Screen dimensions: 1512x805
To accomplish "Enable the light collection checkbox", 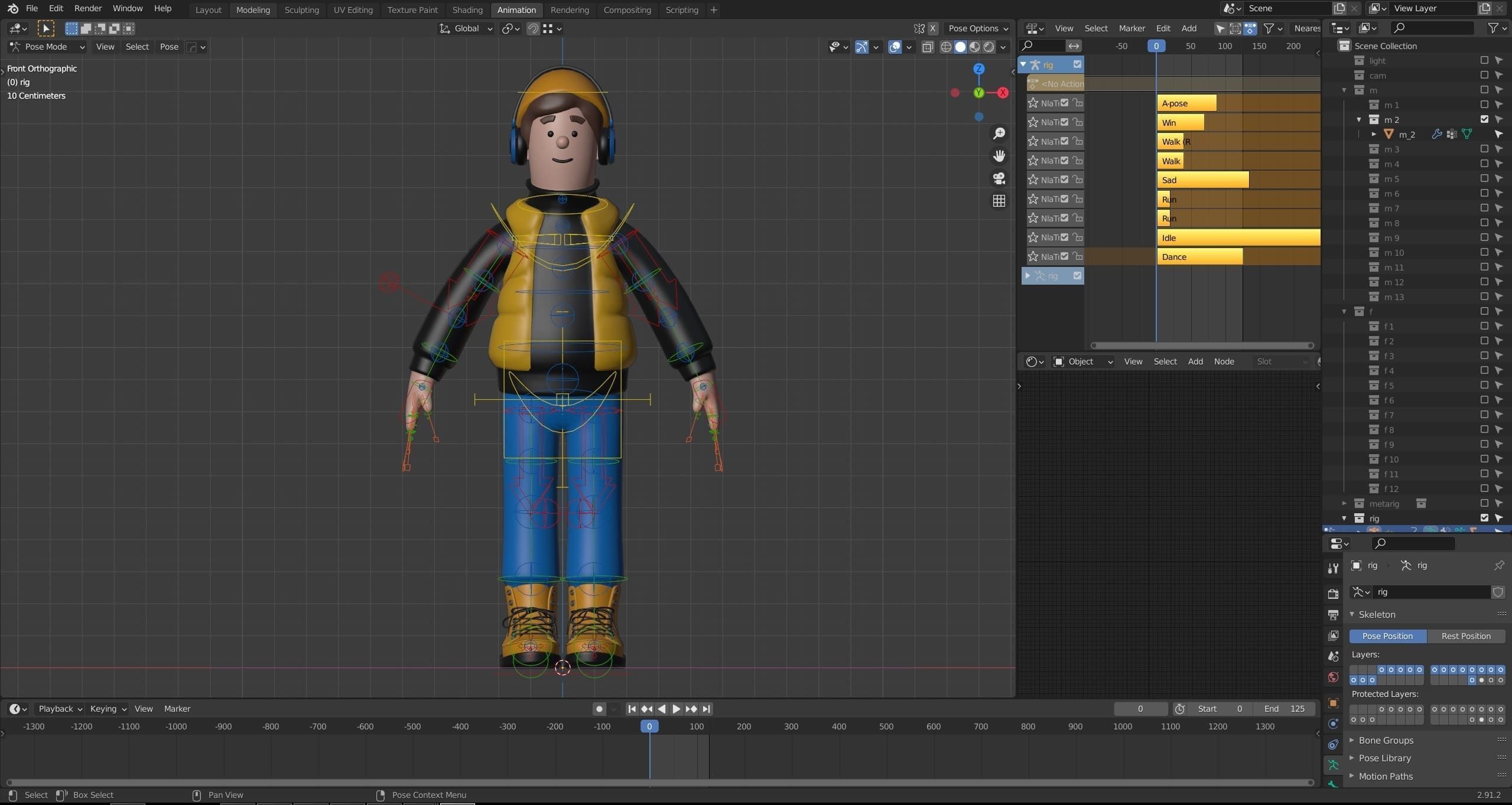I will (1484, 60).
